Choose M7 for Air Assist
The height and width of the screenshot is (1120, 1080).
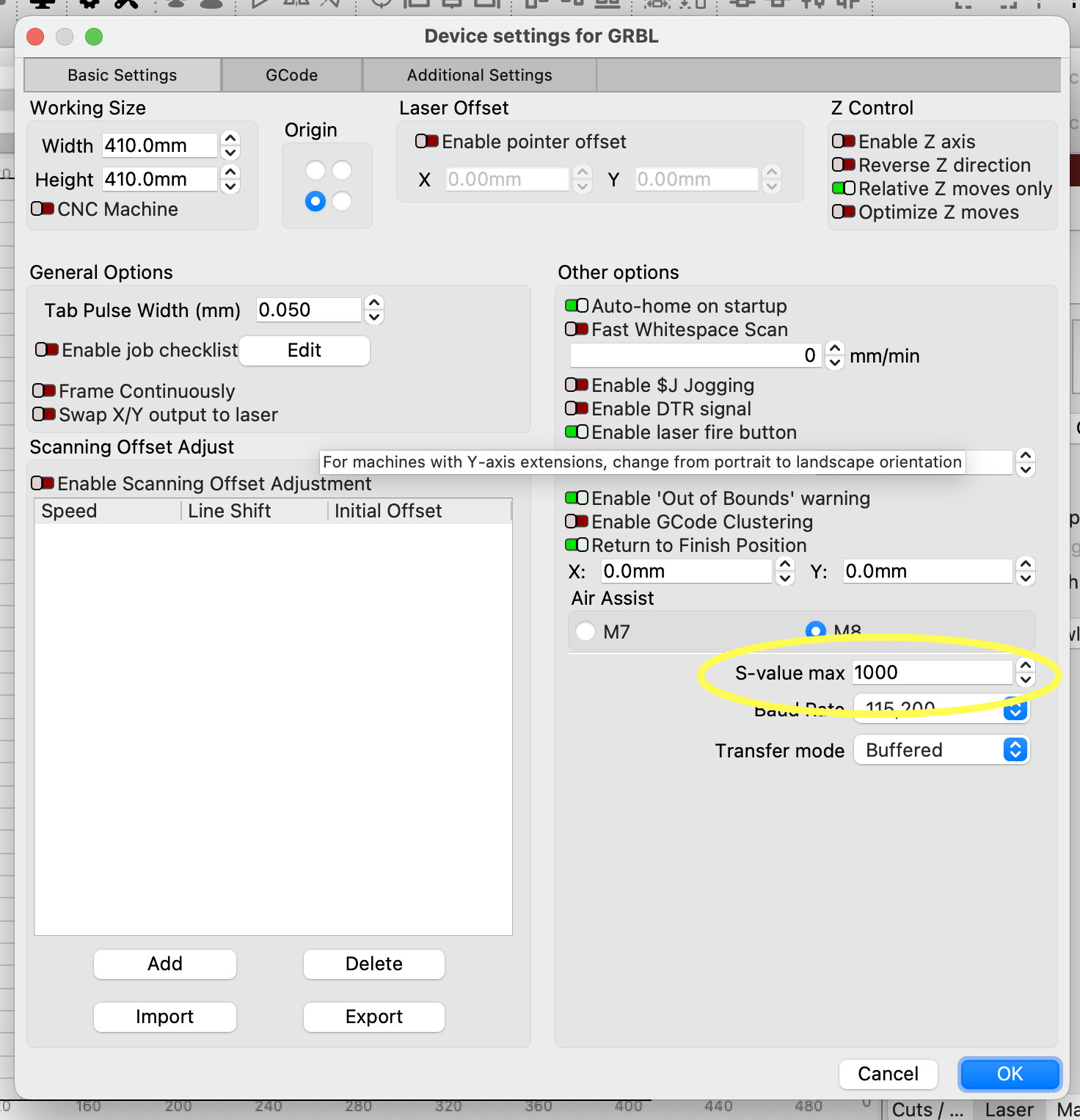coord(585,631)
